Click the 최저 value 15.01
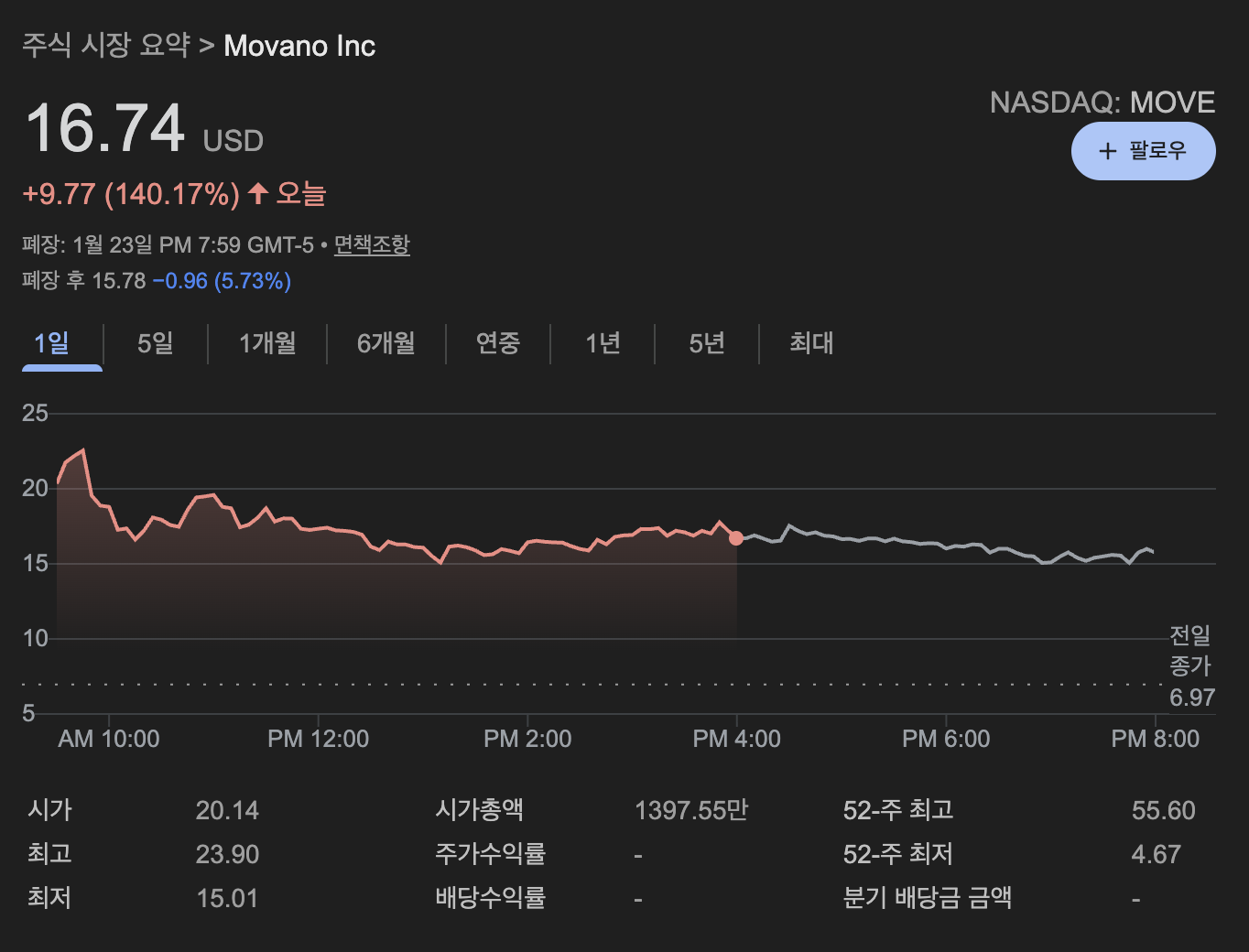1249x952 pixels. (227, 898)
